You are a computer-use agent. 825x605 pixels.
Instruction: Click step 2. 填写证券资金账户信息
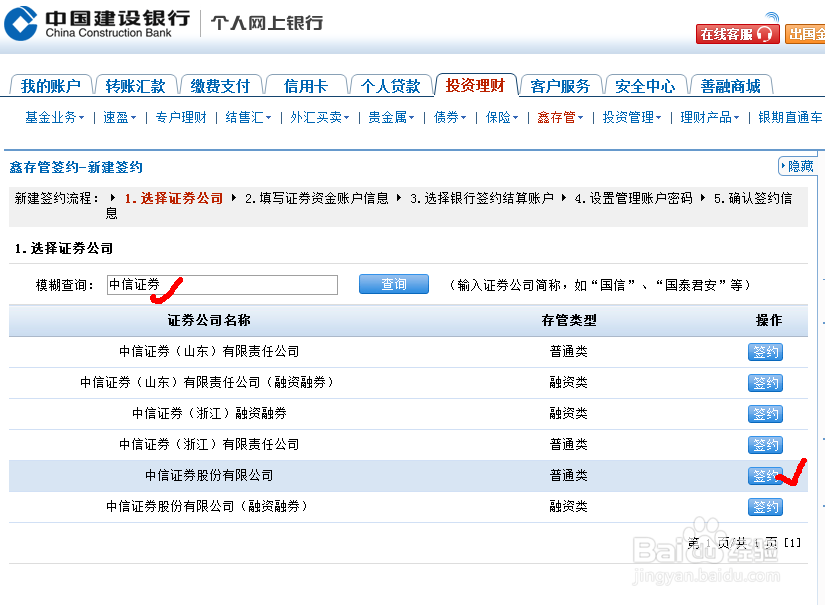(x=316, y=198)
